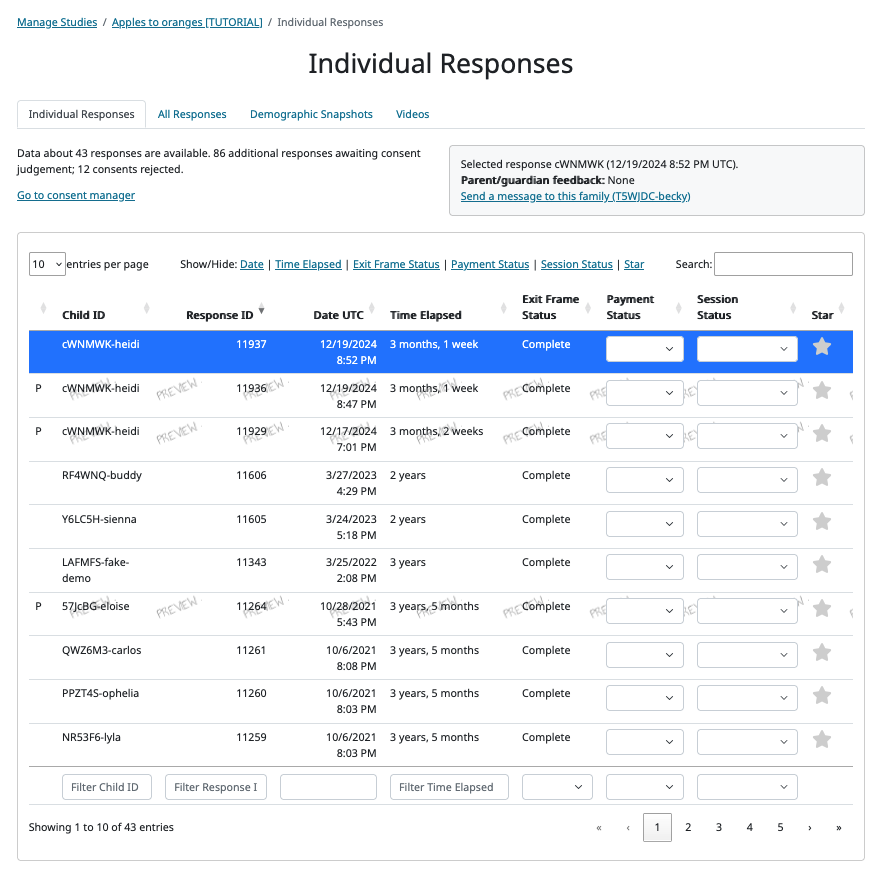This screenshot has width=880, height=872.
Task: Star the response 11936 row
Action: pos(822,390)
